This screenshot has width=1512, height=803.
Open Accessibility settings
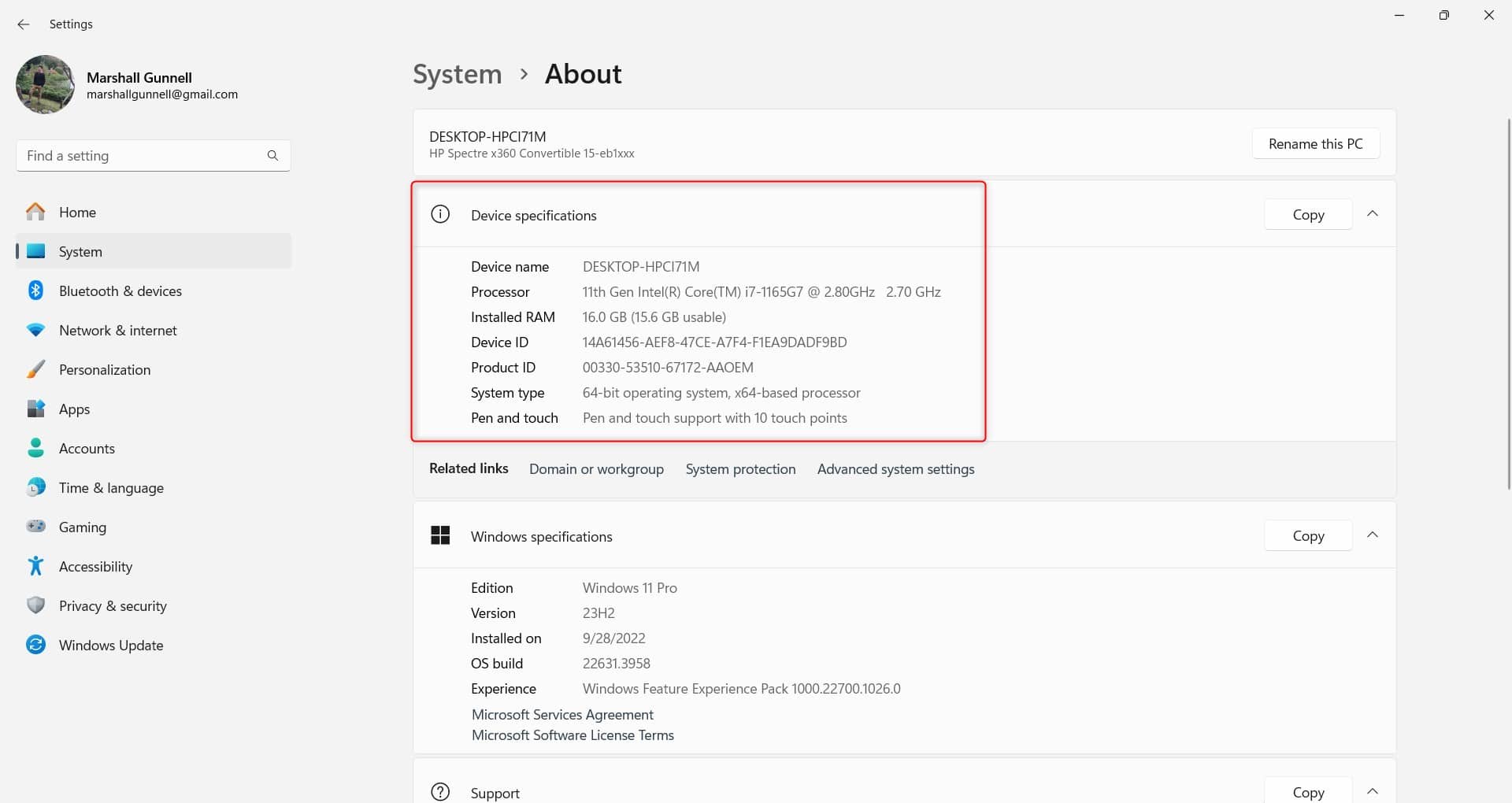[x=154, y=566]
